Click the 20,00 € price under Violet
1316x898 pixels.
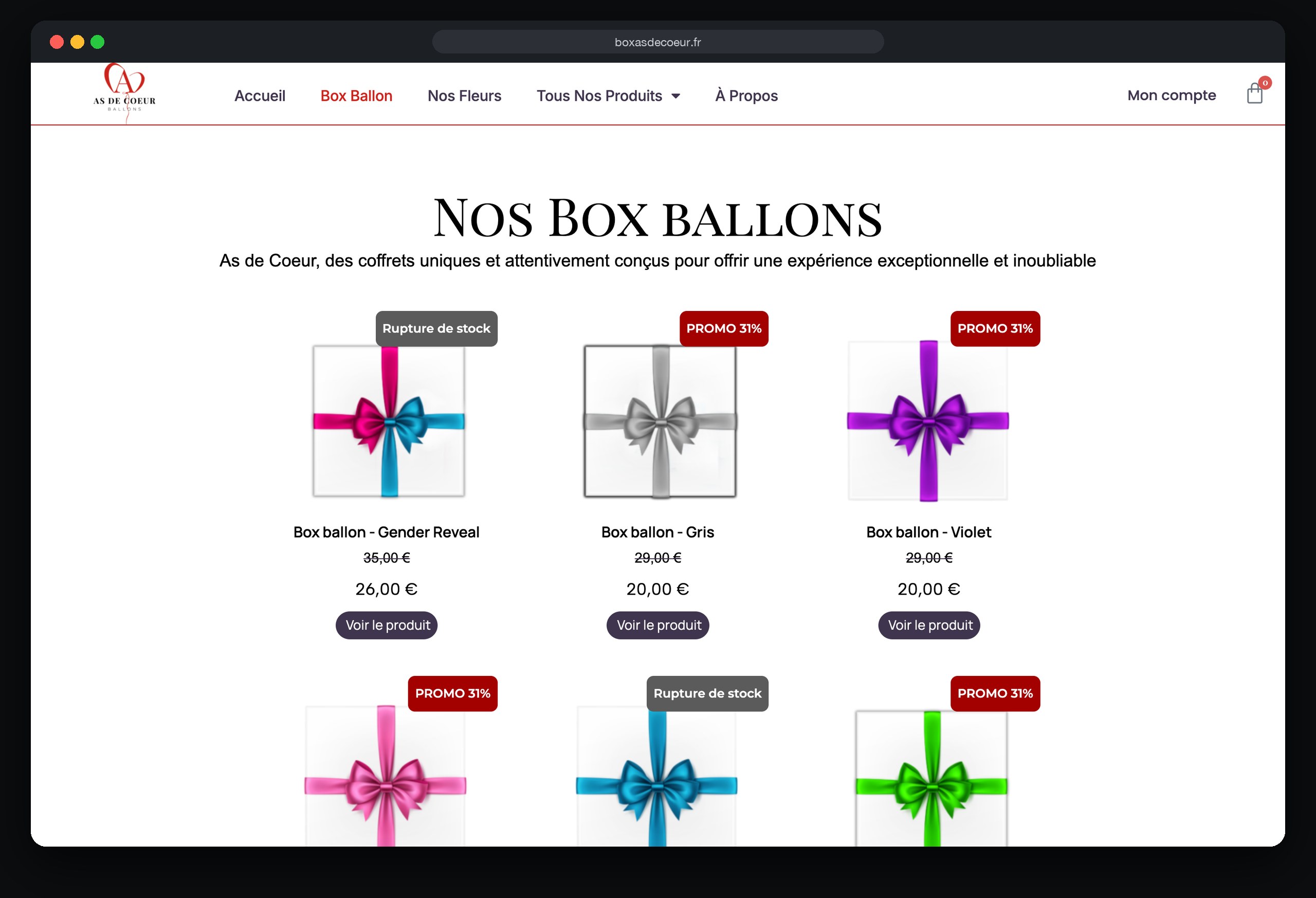(929, 590)
